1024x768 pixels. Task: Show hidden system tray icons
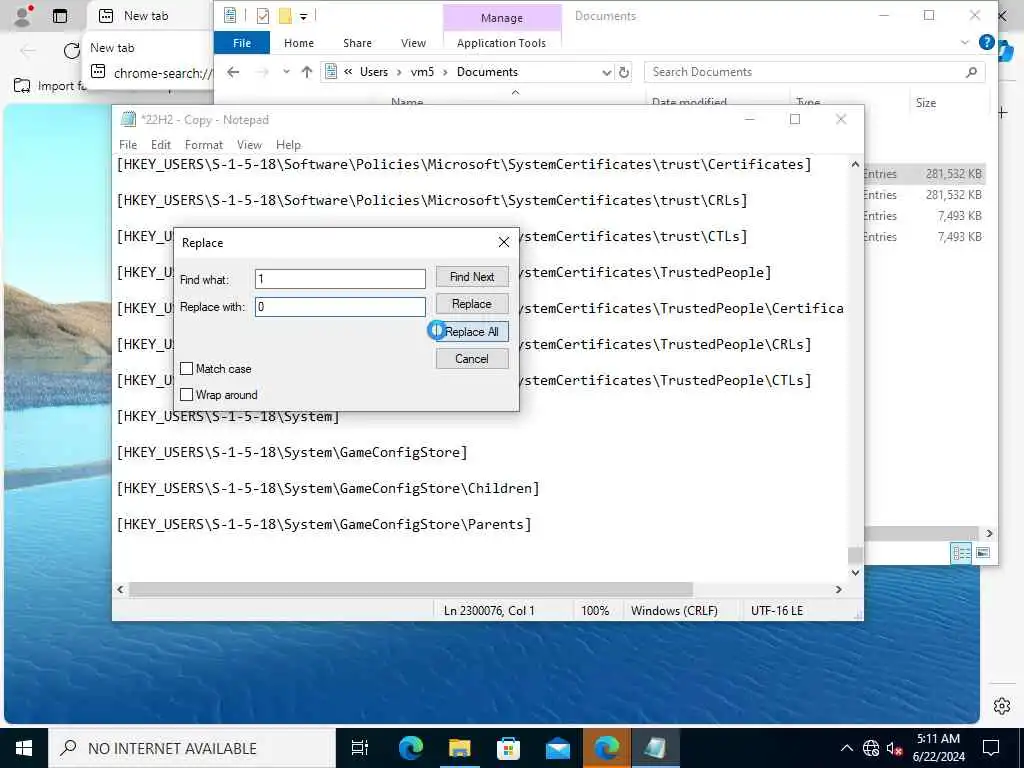(x=846, y=748)
